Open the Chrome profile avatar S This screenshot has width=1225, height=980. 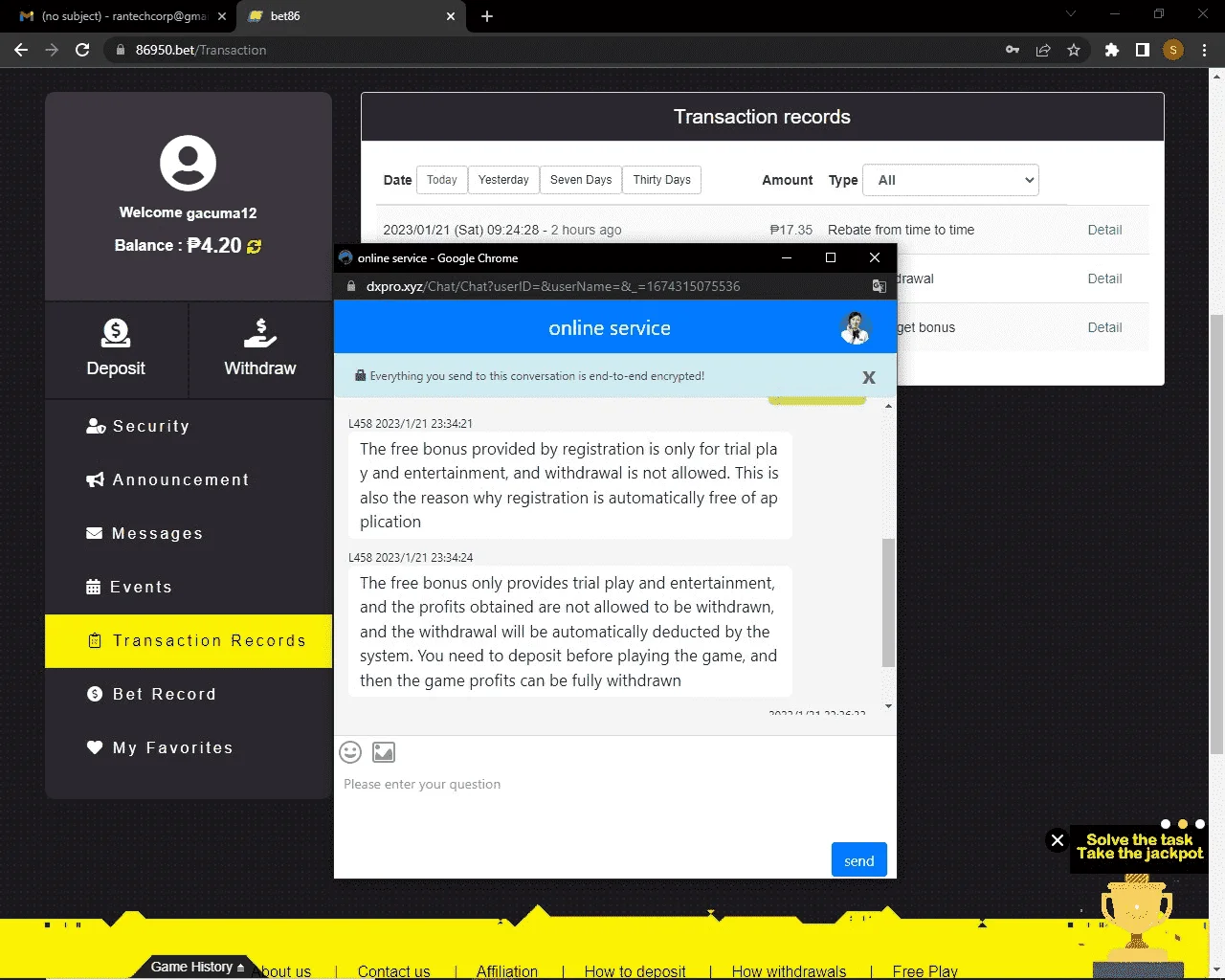[1173, 50]
